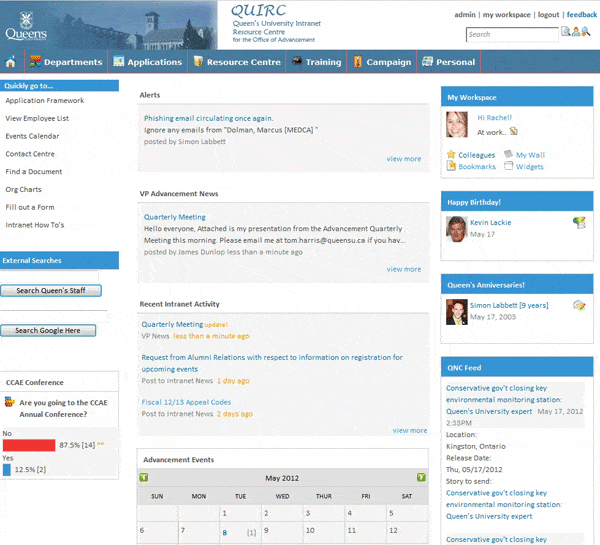
Task: Open the My Wall link
Action: point(530,155)
